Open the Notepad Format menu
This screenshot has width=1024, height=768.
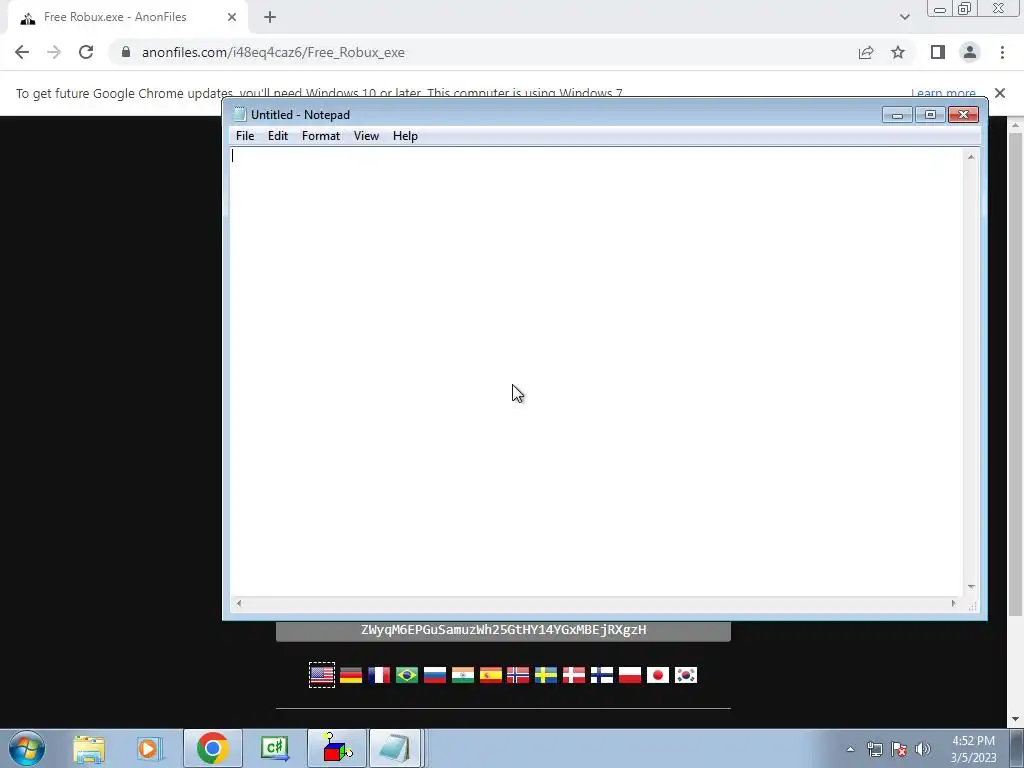(321, 136)
